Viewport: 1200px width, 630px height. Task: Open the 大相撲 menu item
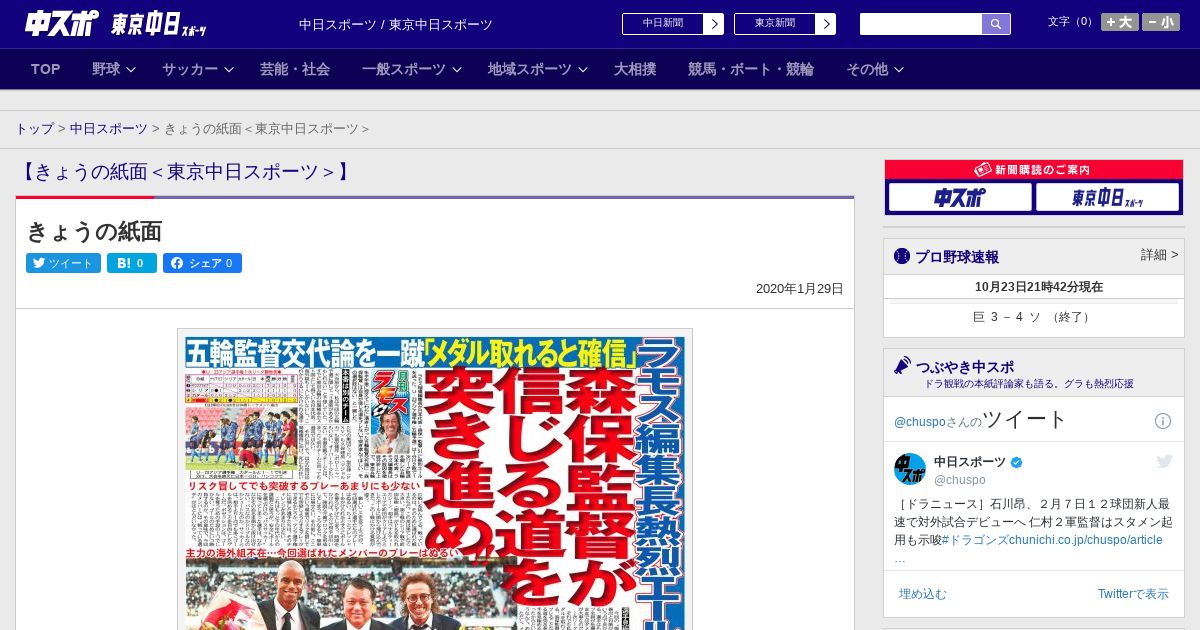pos(635,69)
